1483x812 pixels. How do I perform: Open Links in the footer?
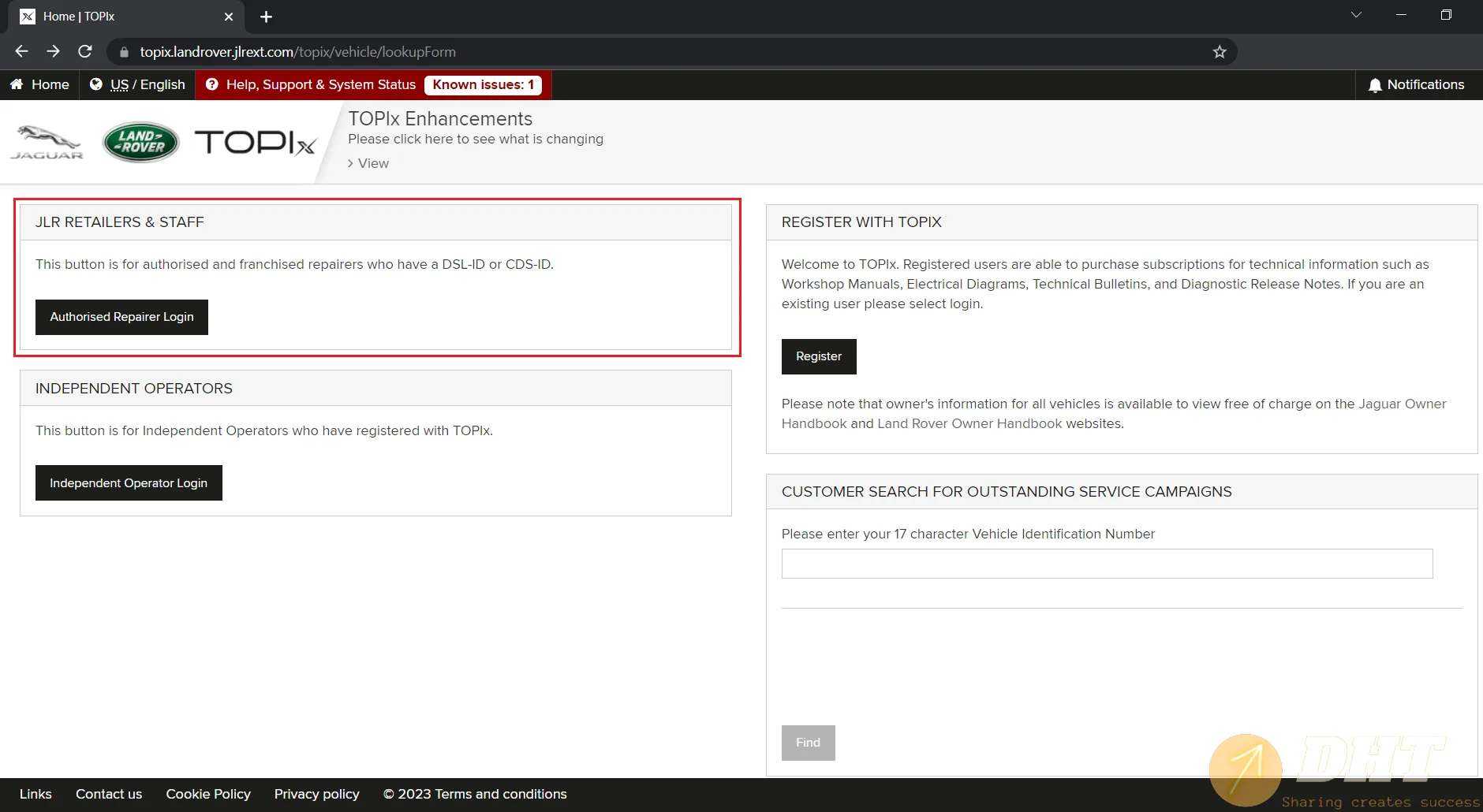point(35,794)
